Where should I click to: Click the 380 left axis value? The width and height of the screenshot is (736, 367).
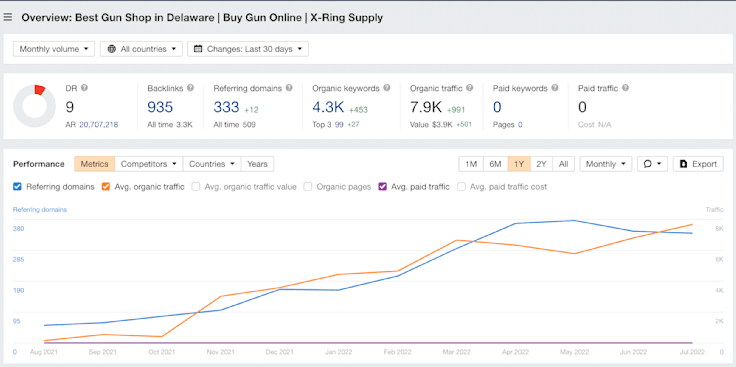click(18, 229)
